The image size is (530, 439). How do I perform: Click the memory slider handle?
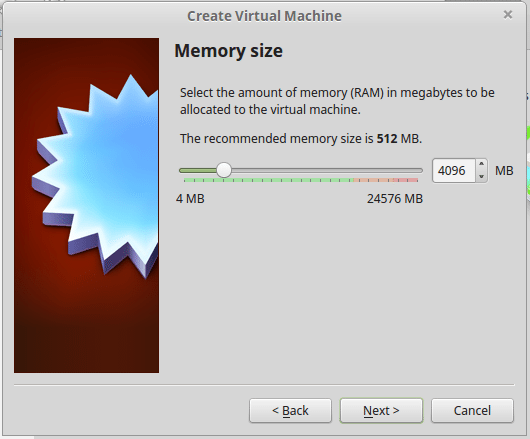[223, 170]
